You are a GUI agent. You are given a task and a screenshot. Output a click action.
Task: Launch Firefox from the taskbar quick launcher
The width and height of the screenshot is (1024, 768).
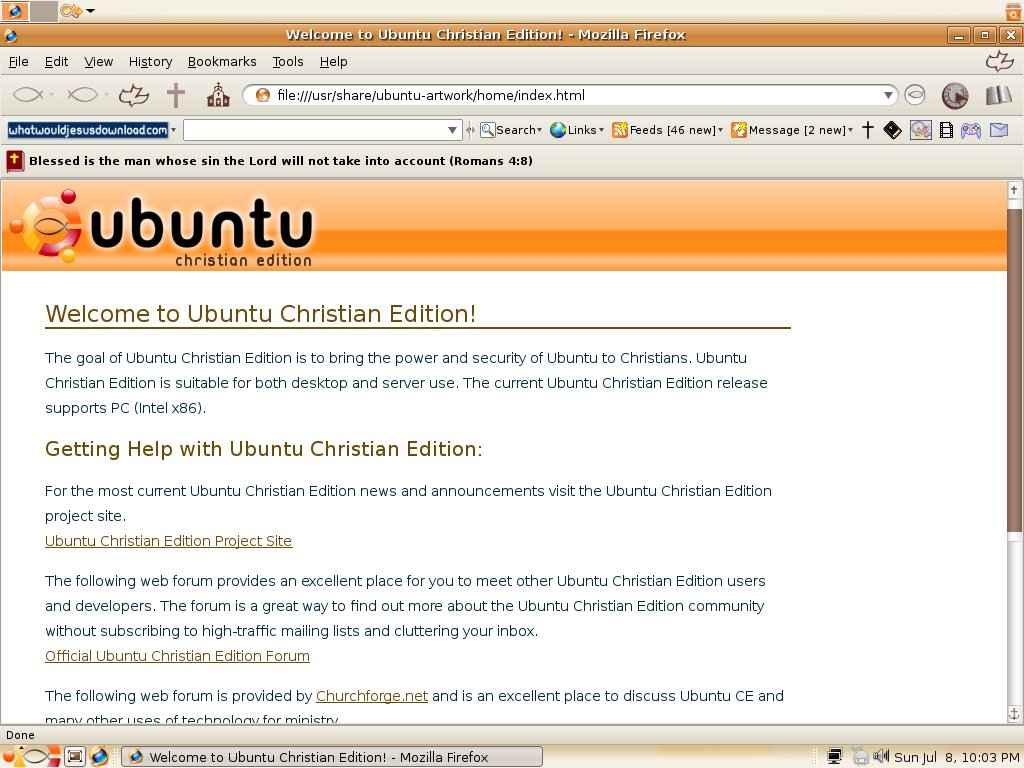coord(99,757)
